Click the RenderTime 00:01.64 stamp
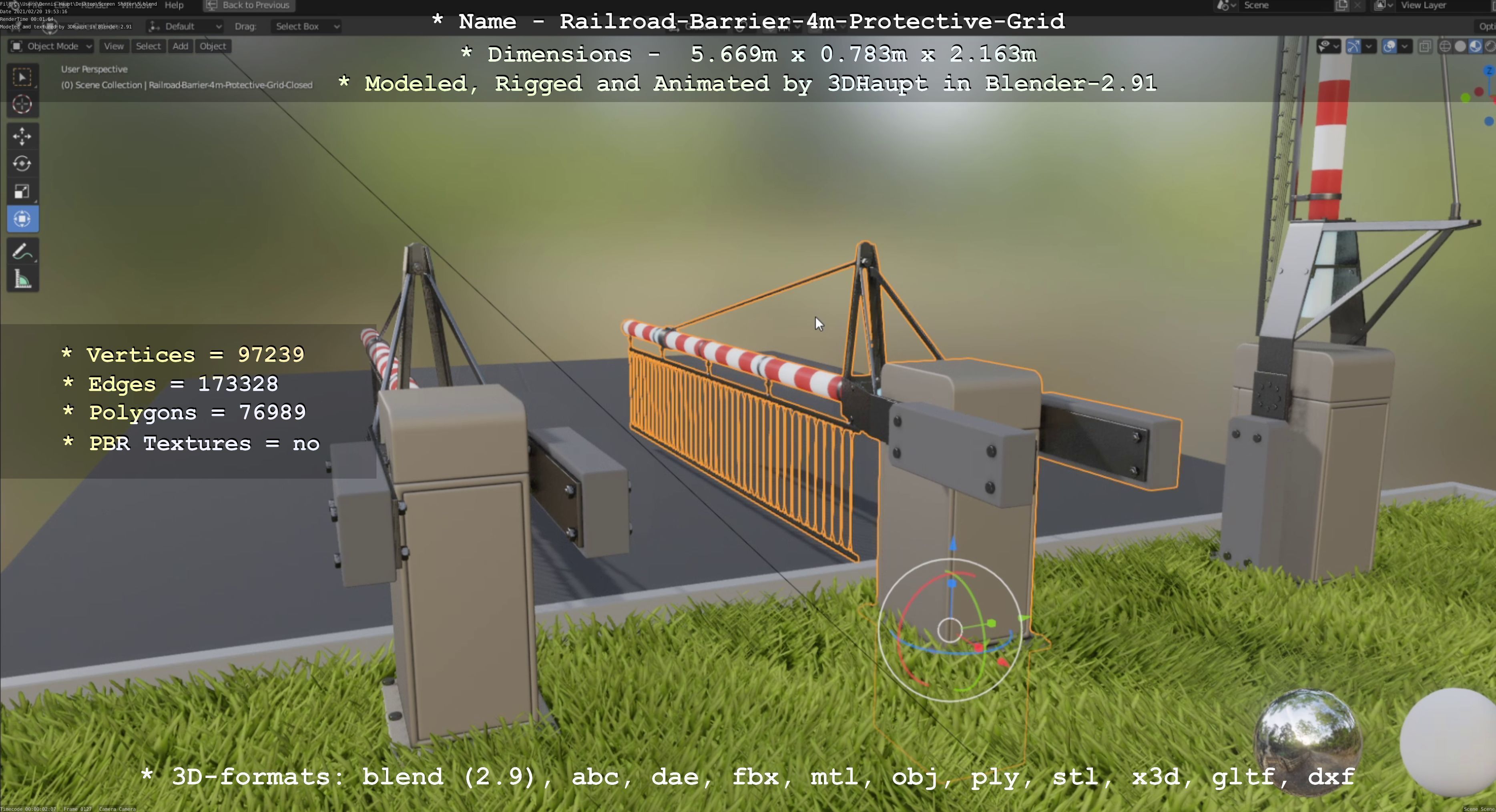The height and width of the screenshot is (812, 1496). (27, 19)
